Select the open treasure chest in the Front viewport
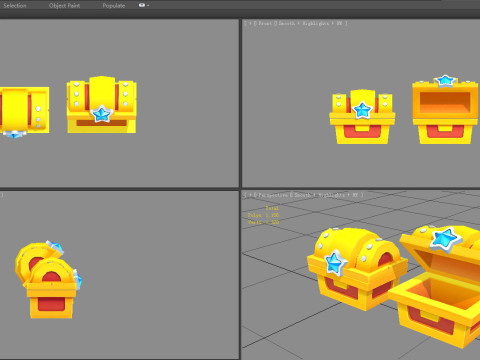The width and height of the screenshot is (480, 360). [445, 110]
